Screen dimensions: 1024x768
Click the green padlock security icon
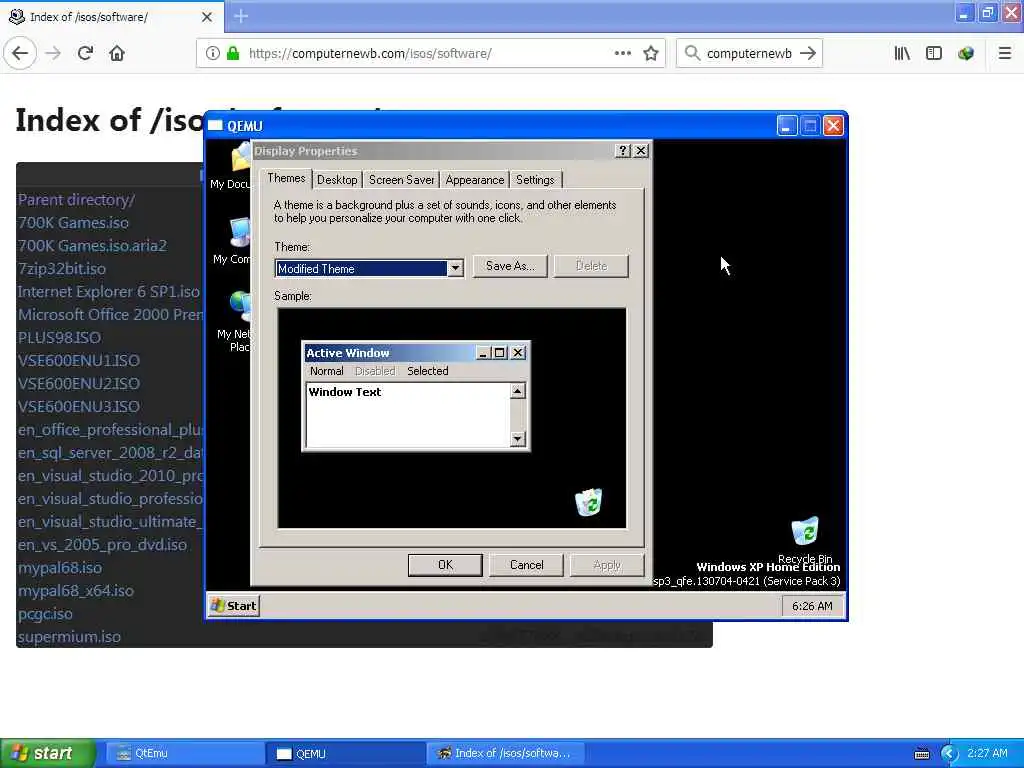tap(232, 53)
